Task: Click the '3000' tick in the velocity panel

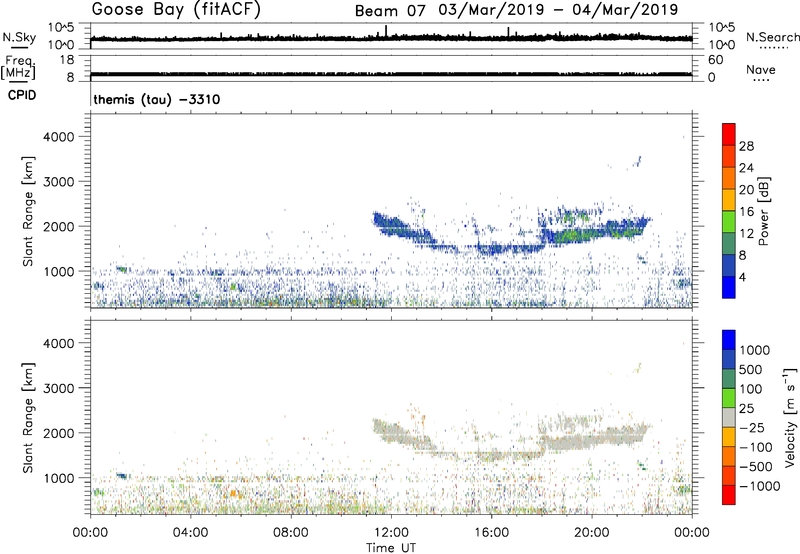Action: pos(58,388)
